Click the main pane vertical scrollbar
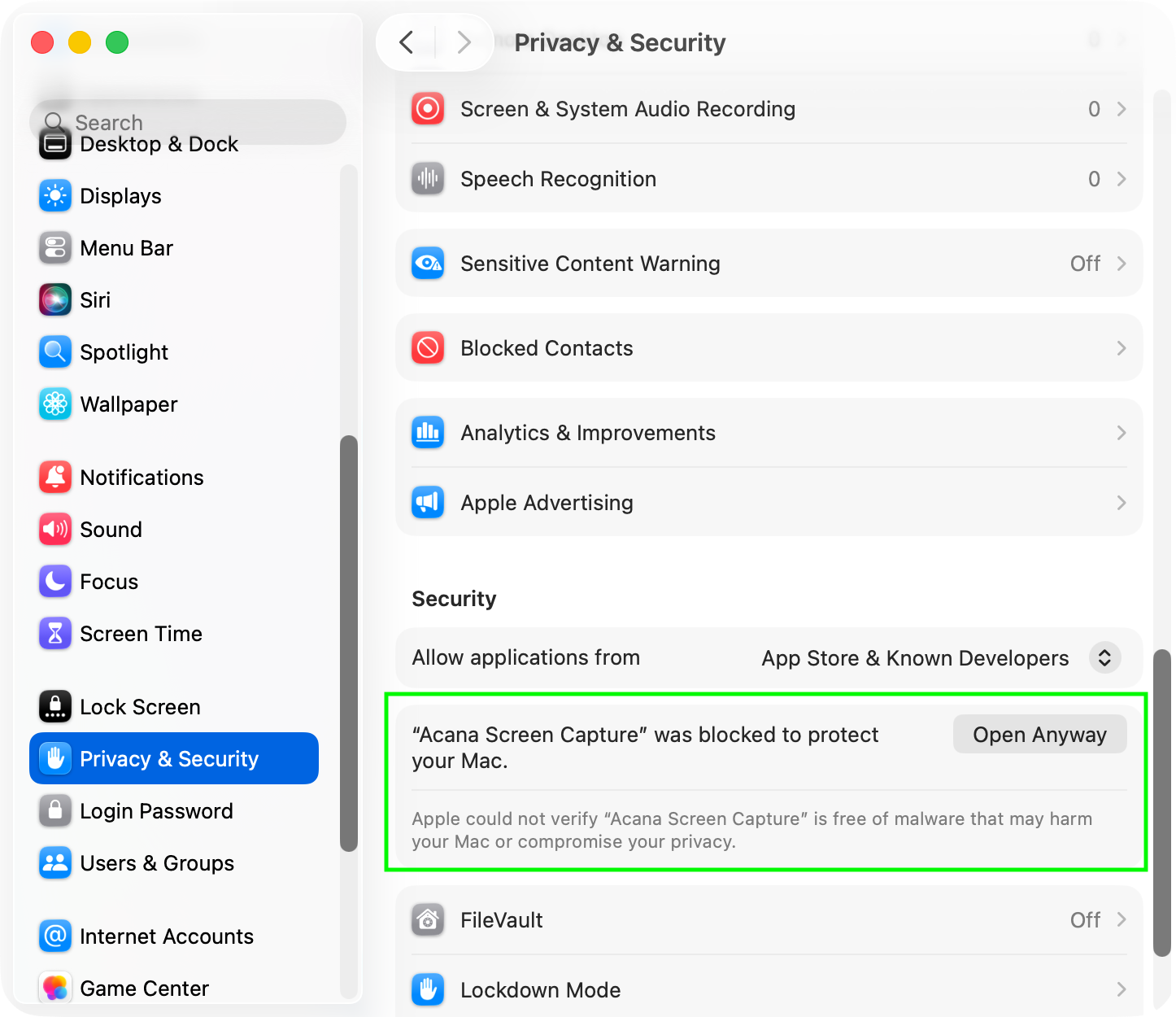 pyautogui.click(x=1162, y=801)
